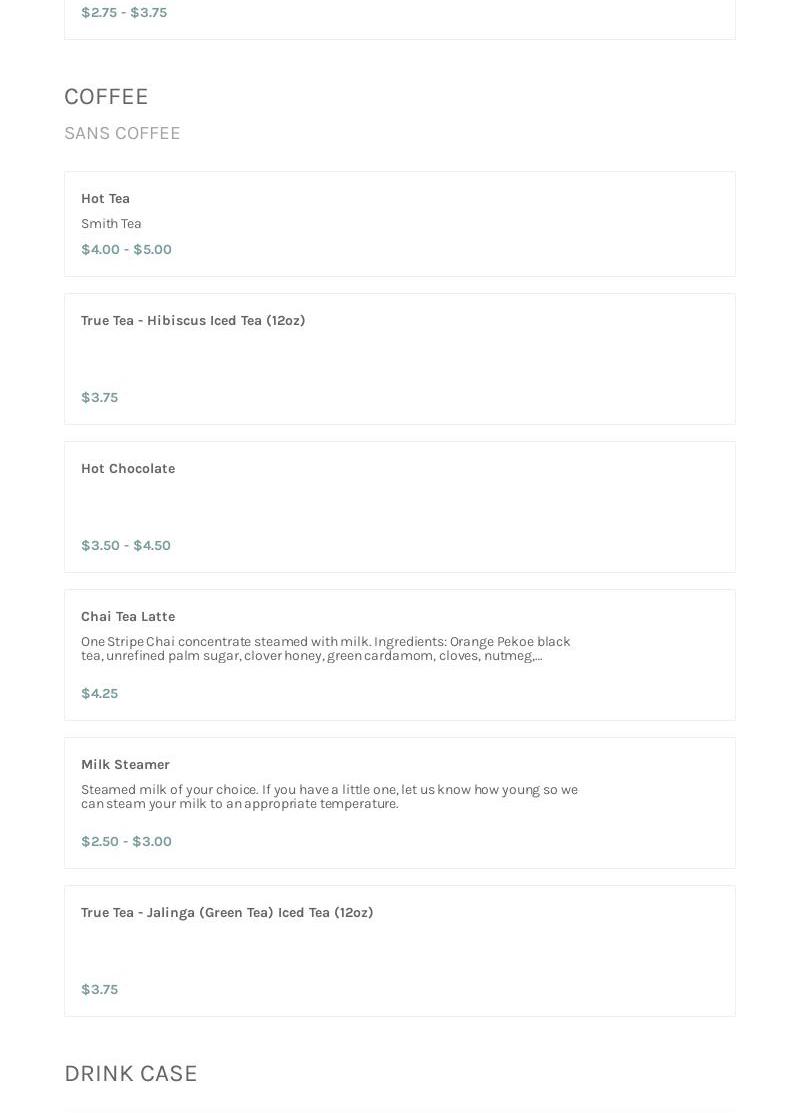Click the Hibiscus Iced Tea $3.75 price
Screen dimensions: 800x1113
tap(99, 397)
